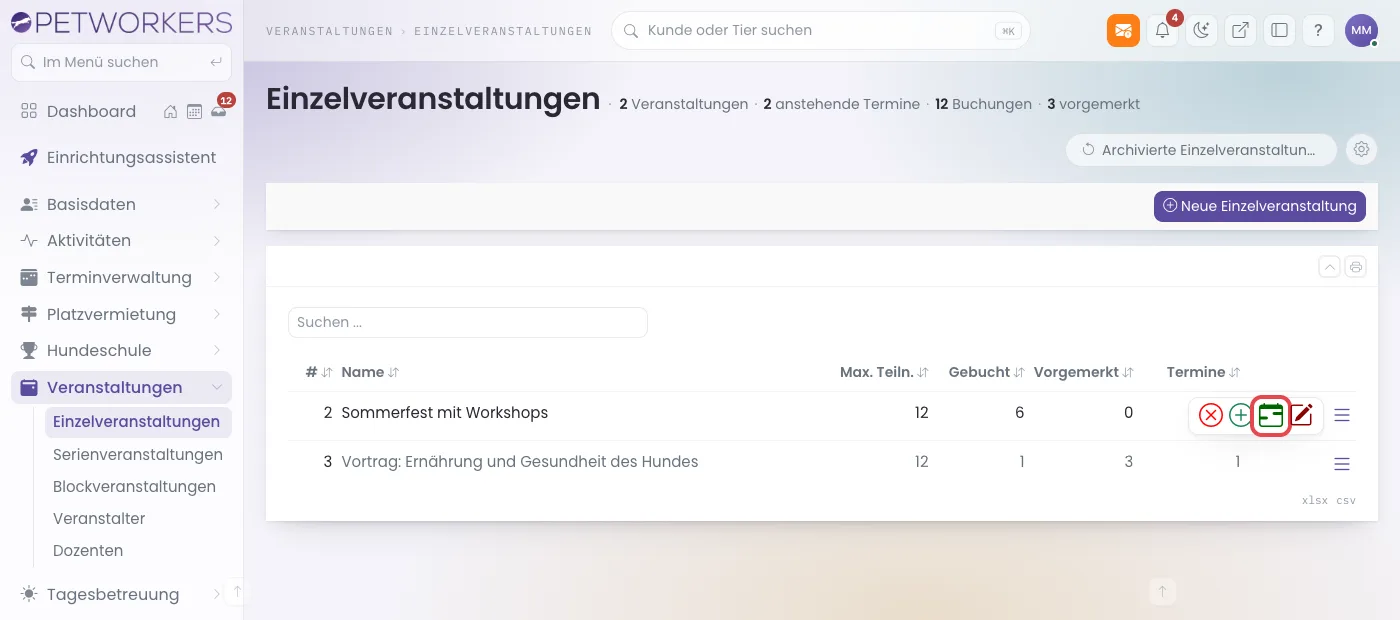
Task: Collapse the table panel with the up chevron
Action: click(x=1329, y=266)
